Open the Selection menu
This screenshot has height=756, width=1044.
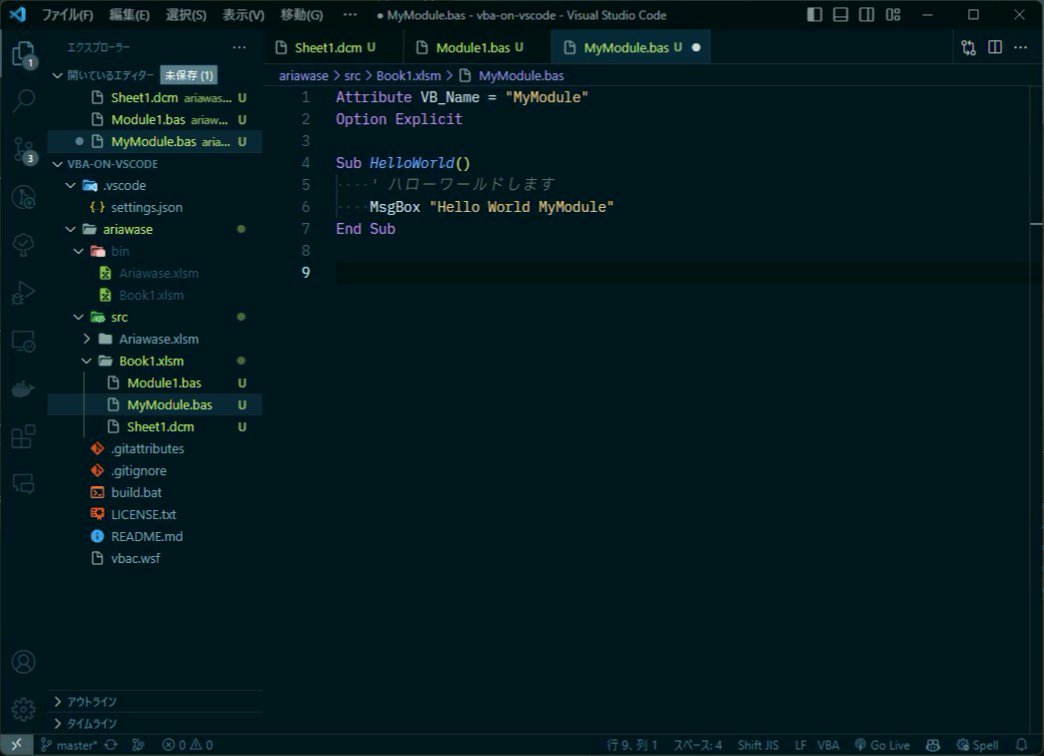tap(186, 15)
